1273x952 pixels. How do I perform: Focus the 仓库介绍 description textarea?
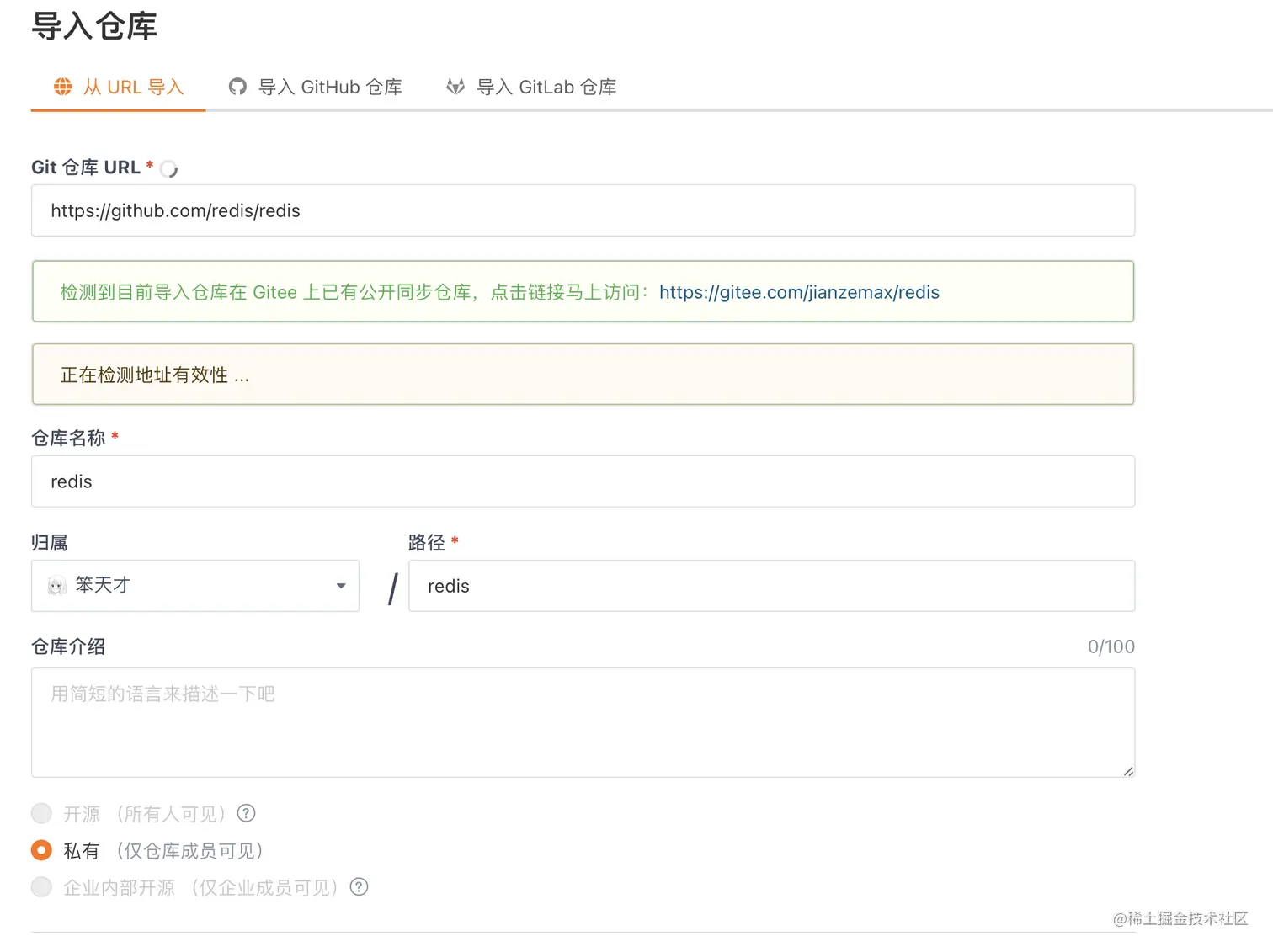click(583, 722)
